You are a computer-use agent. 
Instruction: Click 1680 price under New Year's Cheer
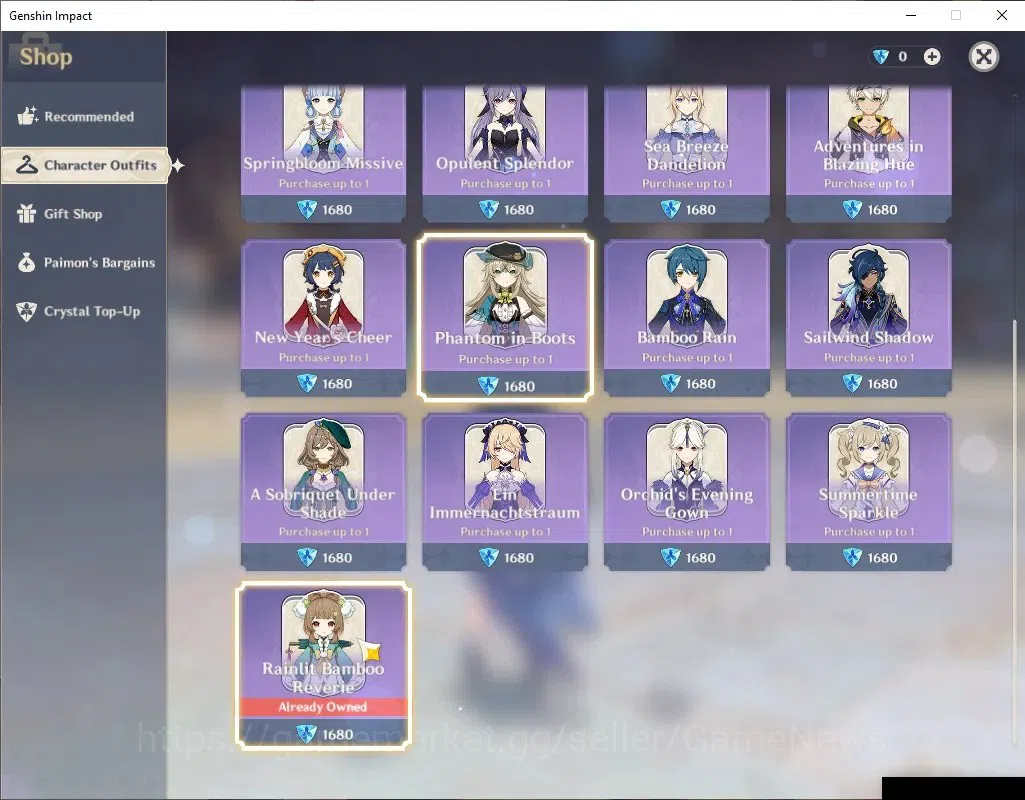click(x=337, y=384)
